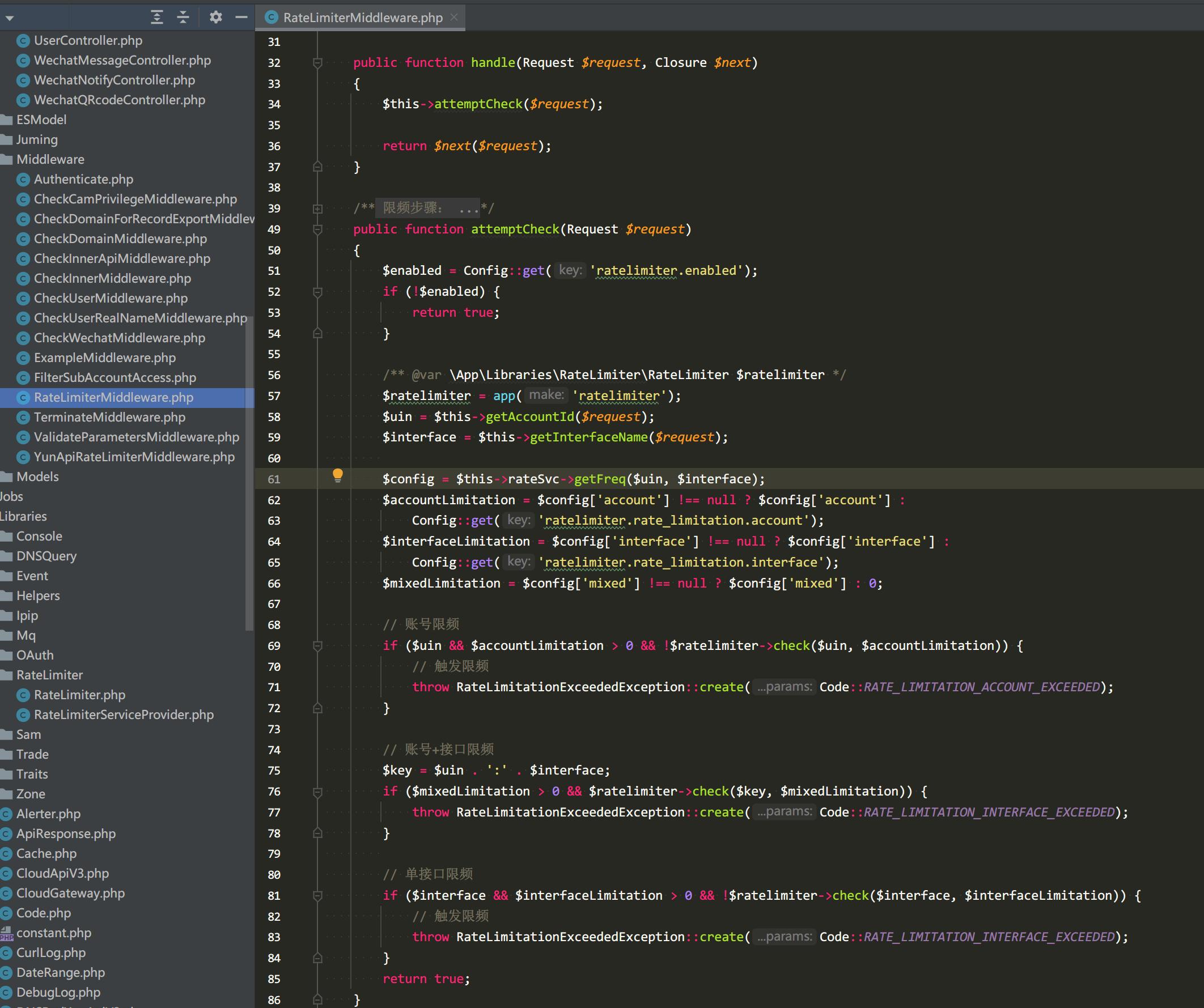This screenshot has width=1204, height=1008.
Task: Select the ESModel folder
Action: click(x=41, y=120)
